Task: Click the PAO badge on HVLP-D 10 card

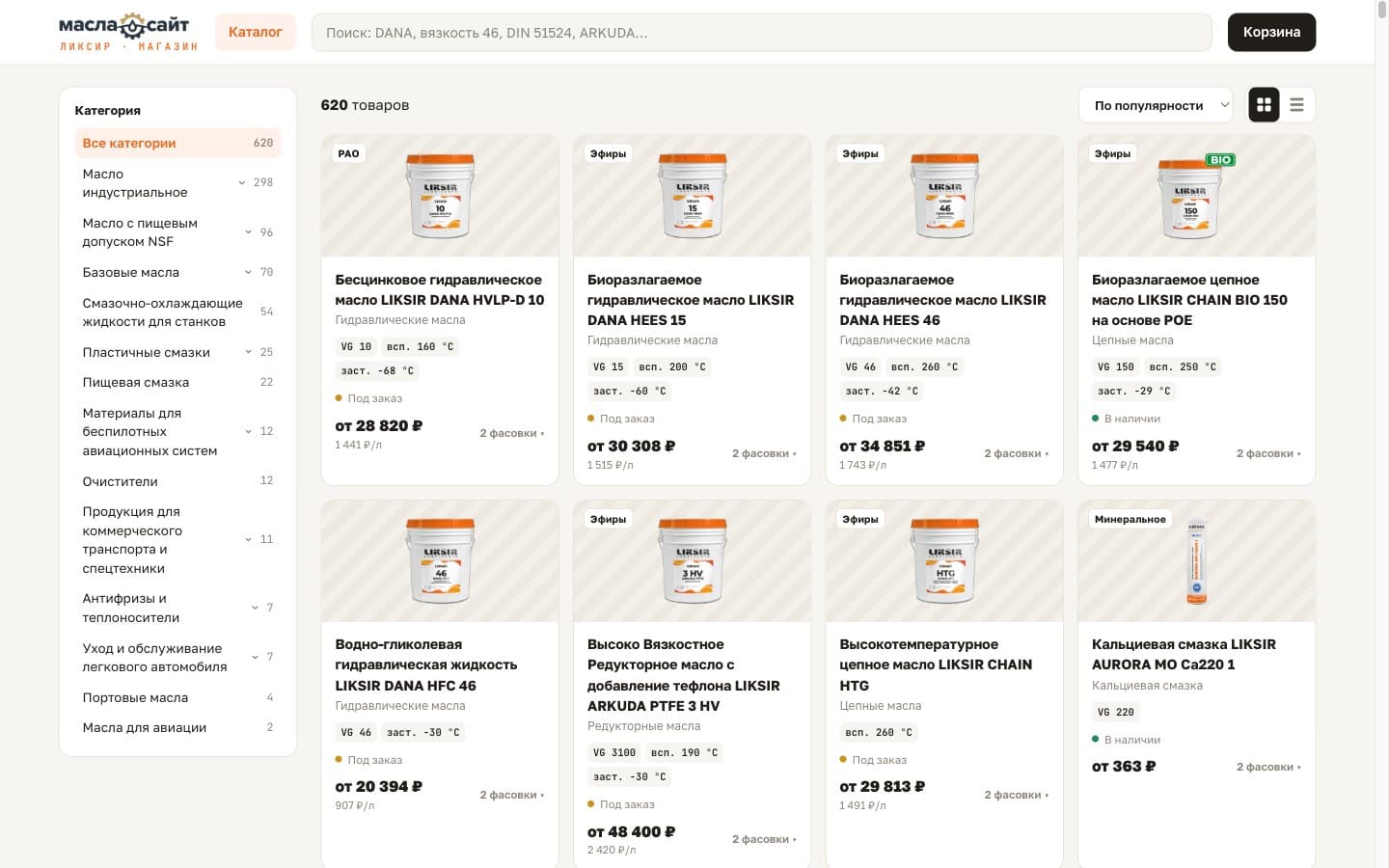Action: [x=349, y=153]
